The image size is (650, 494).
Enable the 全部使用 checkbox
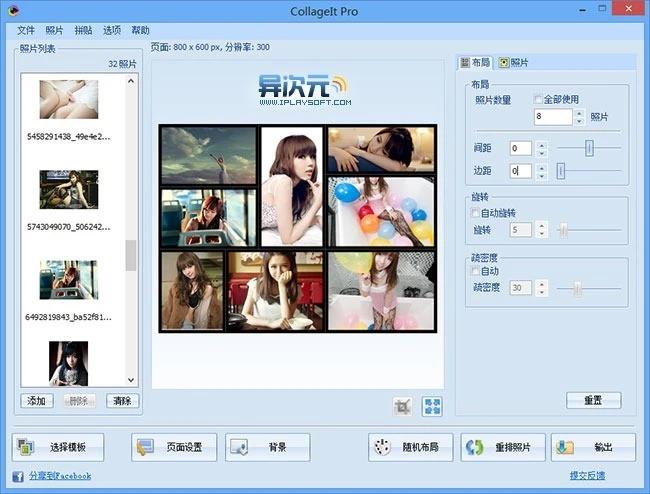pyautogui.click(x=538, y=99)
